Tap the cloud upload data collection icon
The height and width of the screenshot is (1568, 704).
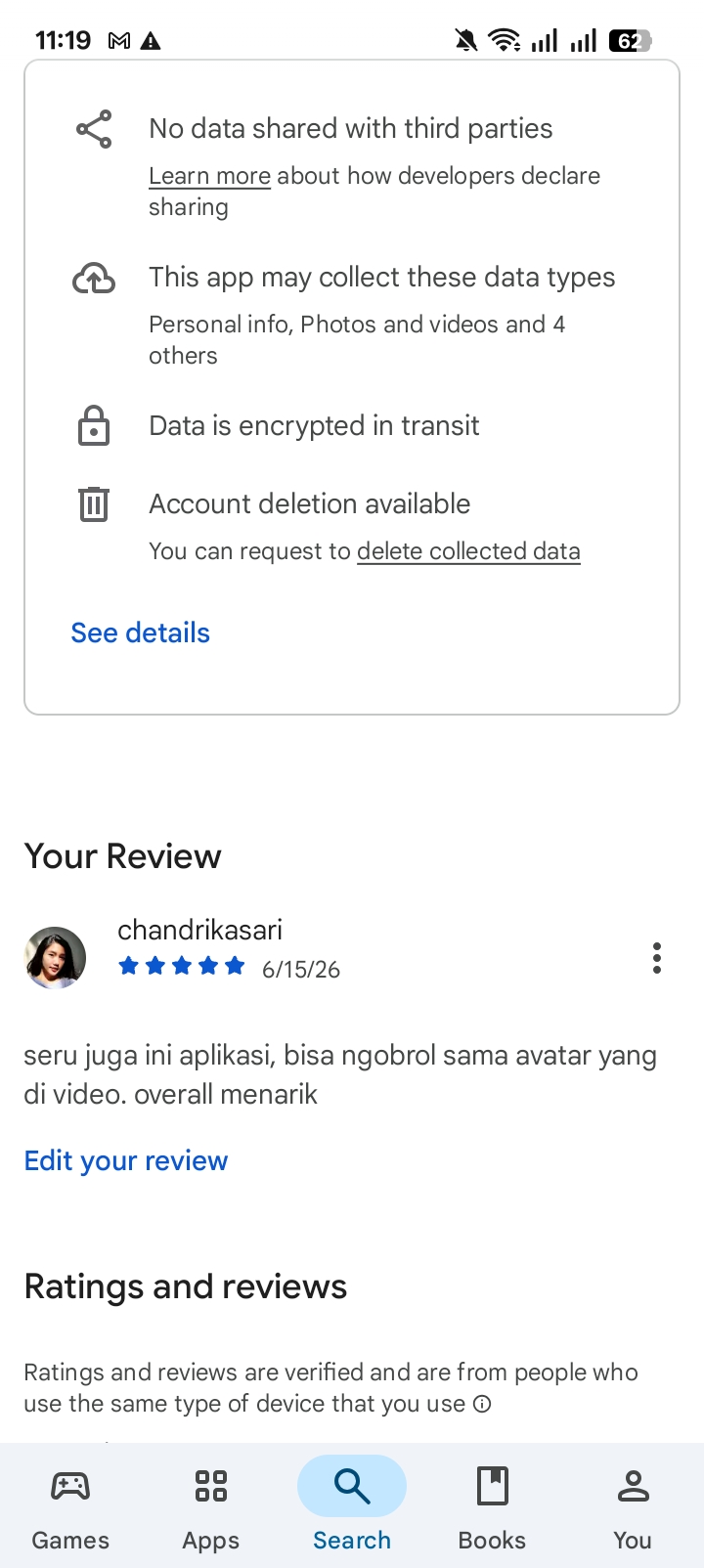tap(94, 279)
